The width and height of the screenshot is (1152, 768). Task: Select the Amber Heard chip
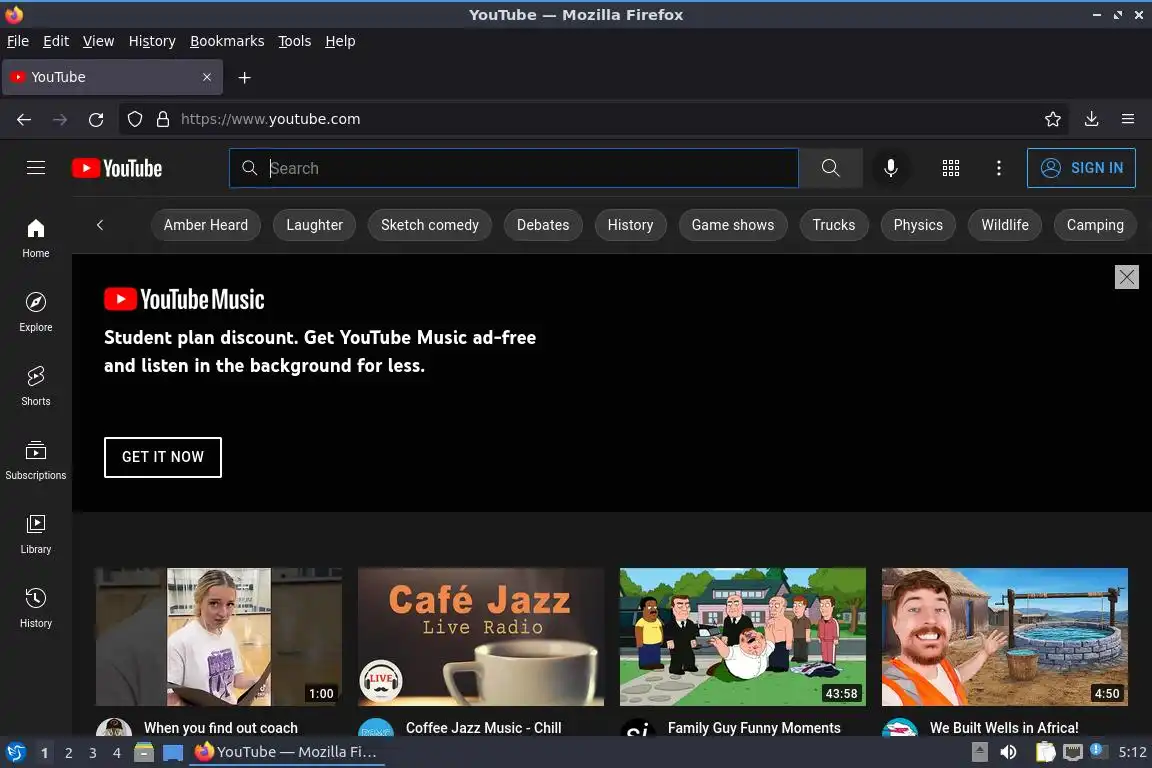pyautogui.click(x=206, y=225)
